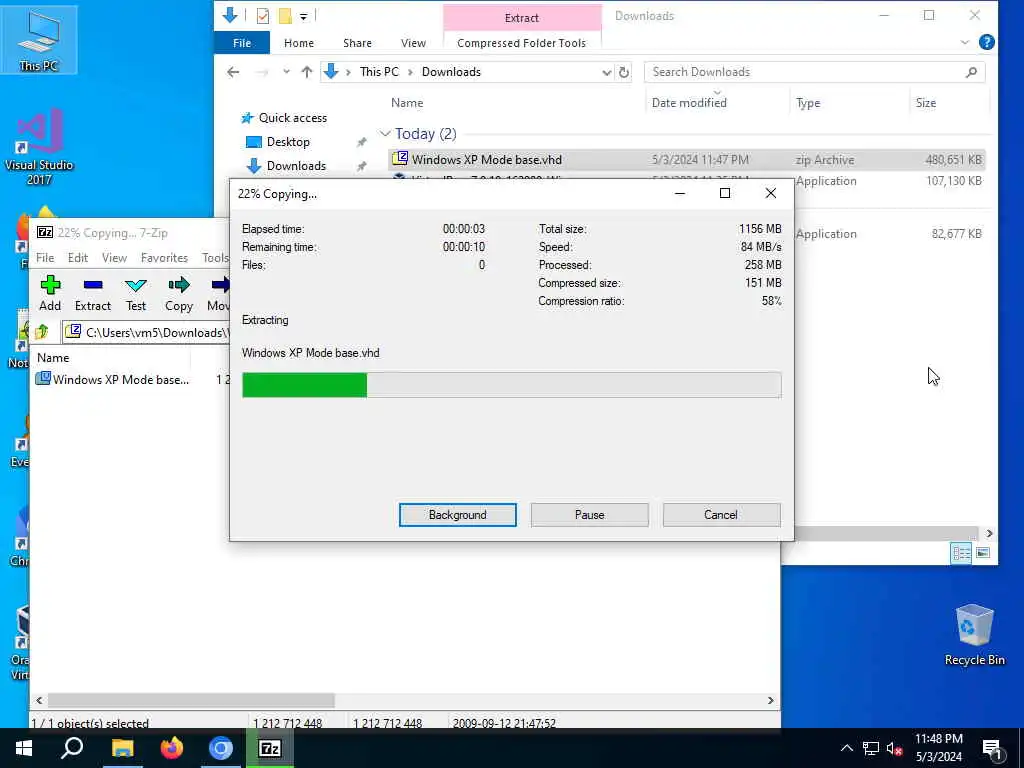Click the Extract toolbar icon in 7-Zip
The height and width of the screenshot is (768, 1024).
93,293
